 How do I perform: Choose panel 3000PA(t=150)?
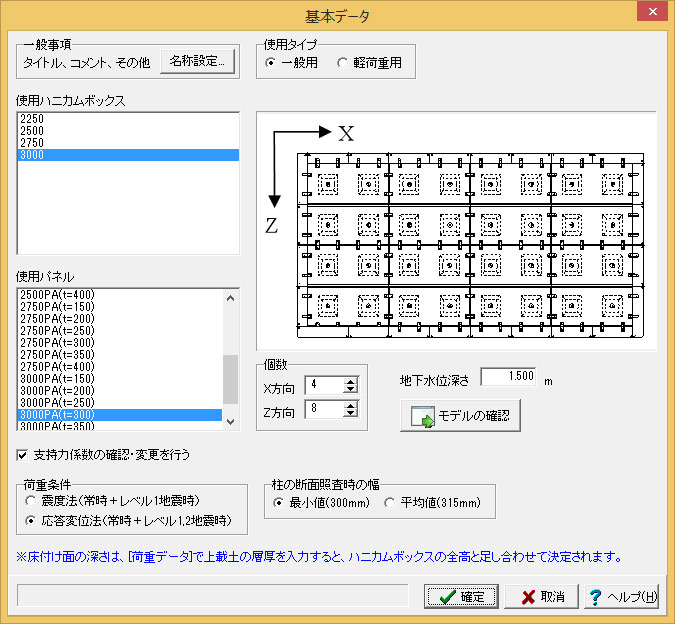pos(120,379)
